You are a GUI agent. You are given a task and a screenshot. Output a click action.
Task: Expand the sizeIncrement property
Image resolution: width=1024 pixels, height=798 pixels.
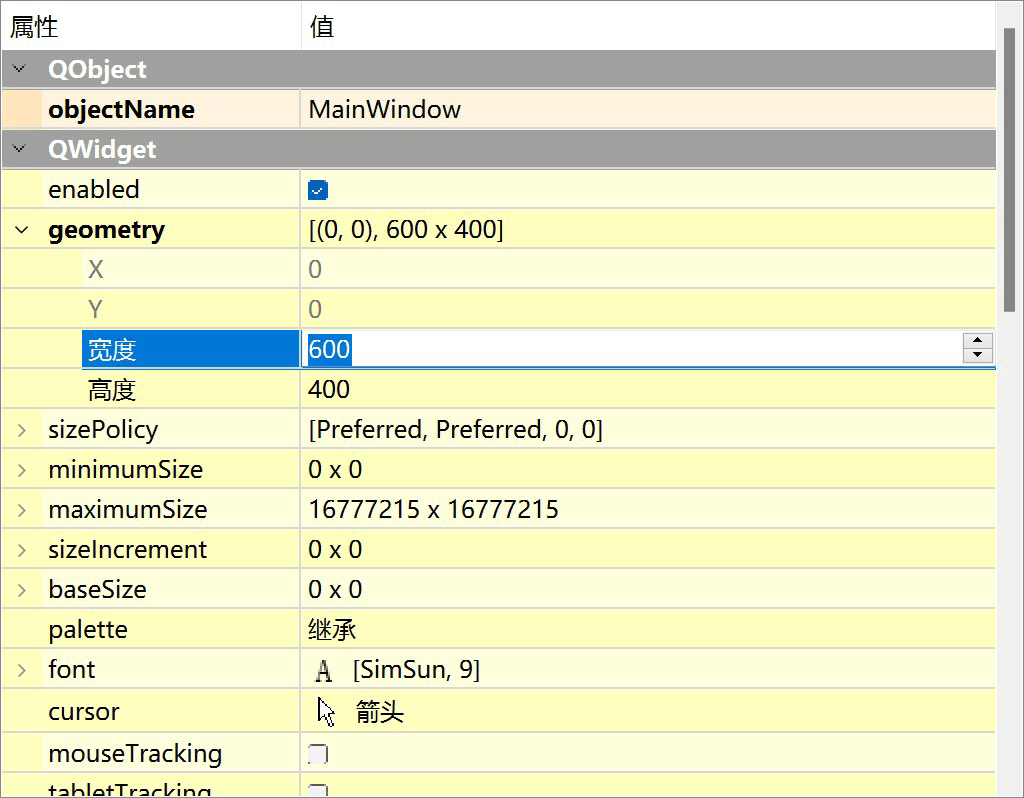click(x=22, y=550)
